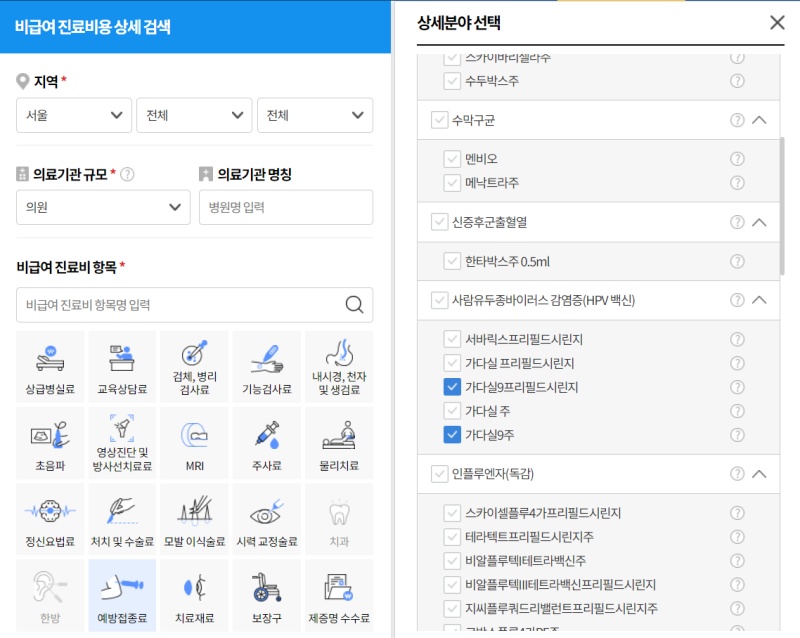Image resolution: width=800 pixels, height=638 pixels.
Task: Show help for 가다실9주
Action: [737, 435]
